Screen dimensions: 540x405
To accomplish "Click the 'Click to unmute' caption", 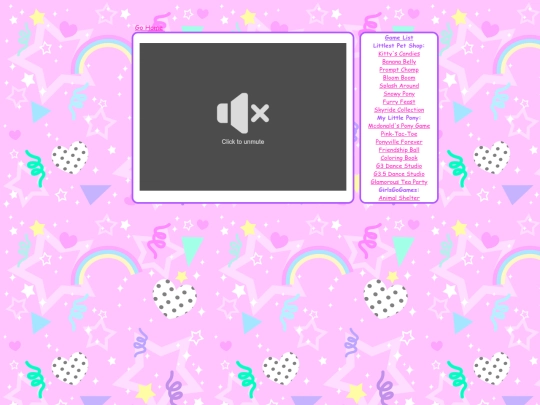I will click(x=243, y=142).
